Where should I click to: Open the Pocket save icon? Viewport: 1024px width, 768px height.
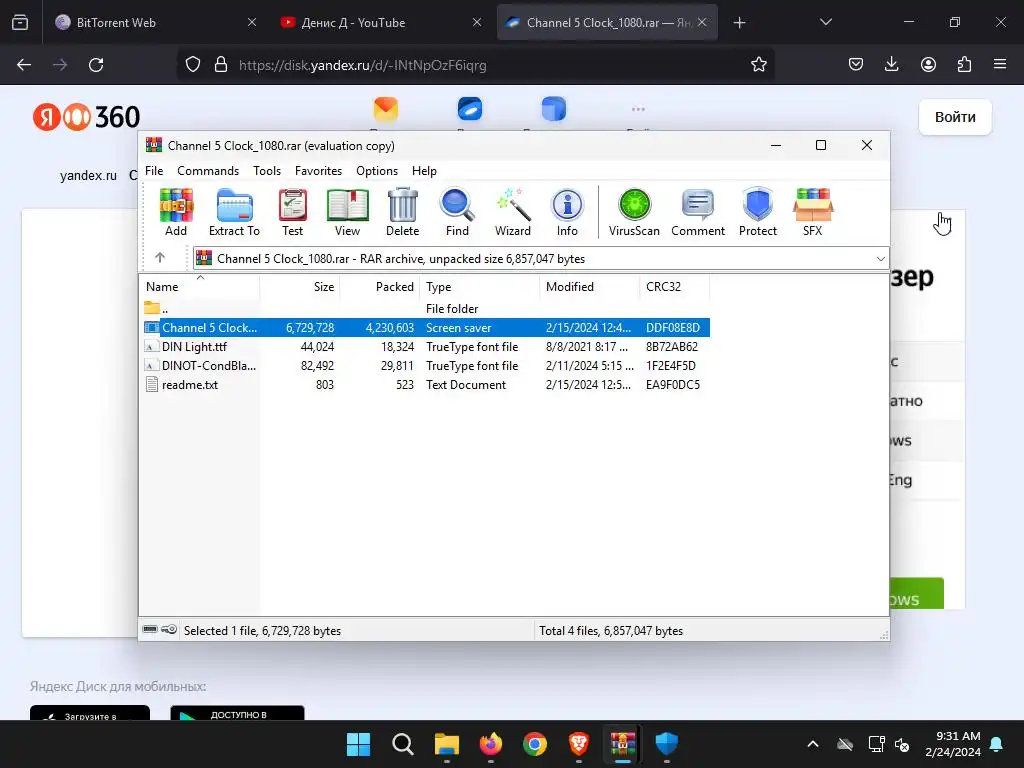(856, 65)
